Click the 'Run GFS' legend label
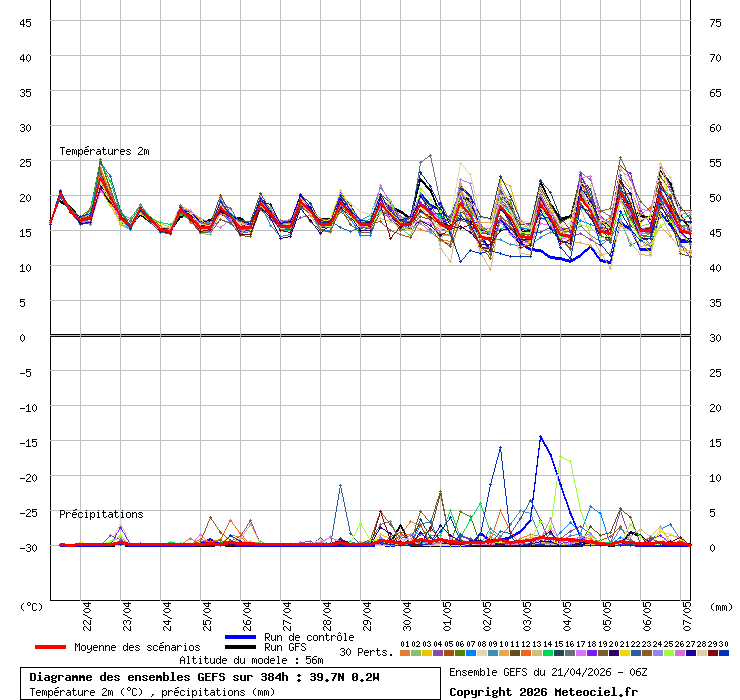The width and height of the screenshot is (740, 700). pos(285,647)
